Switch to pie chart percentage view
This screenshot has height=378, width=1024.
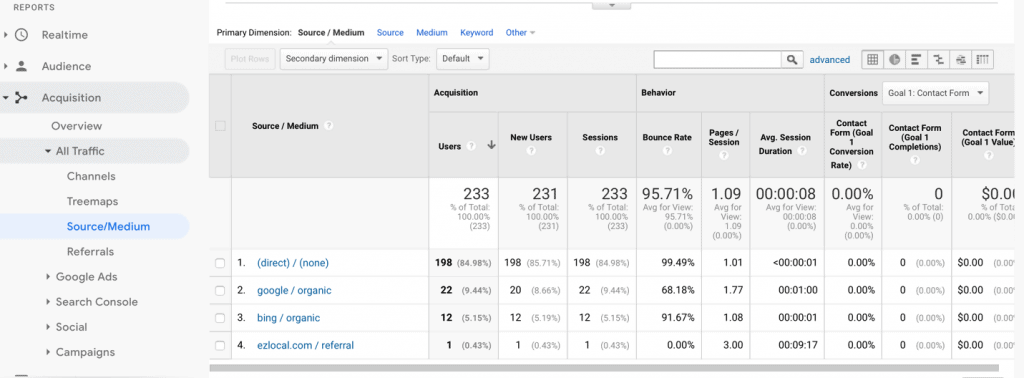(x=894, y=59)
